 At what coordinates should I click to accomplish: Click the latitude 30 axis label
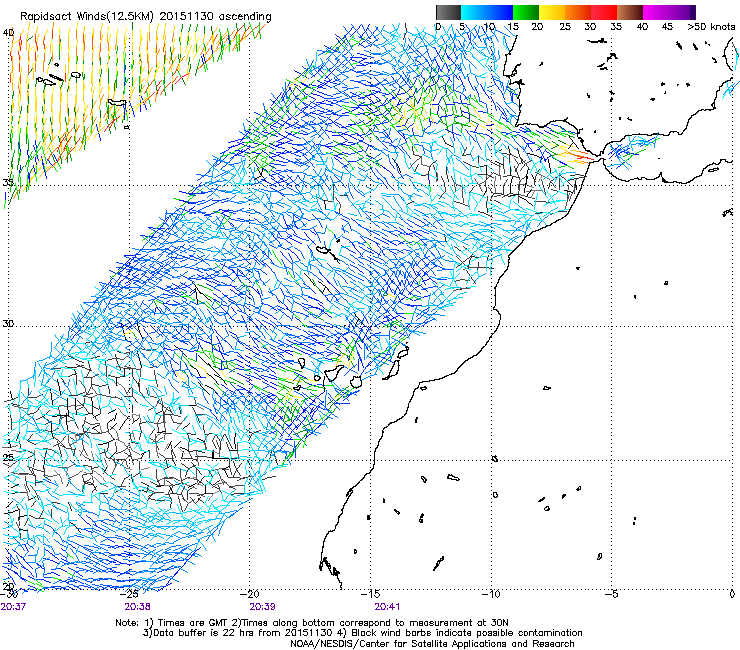(x=8, y=324)
